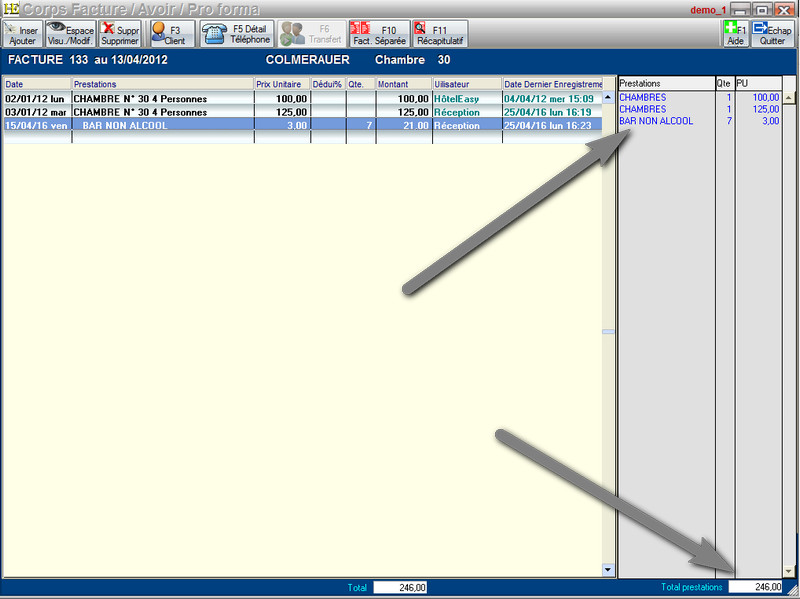The image size is (800, 599).
Task: Click the invoice table scrollbar thumb
Action: click(x=608, y=332)
